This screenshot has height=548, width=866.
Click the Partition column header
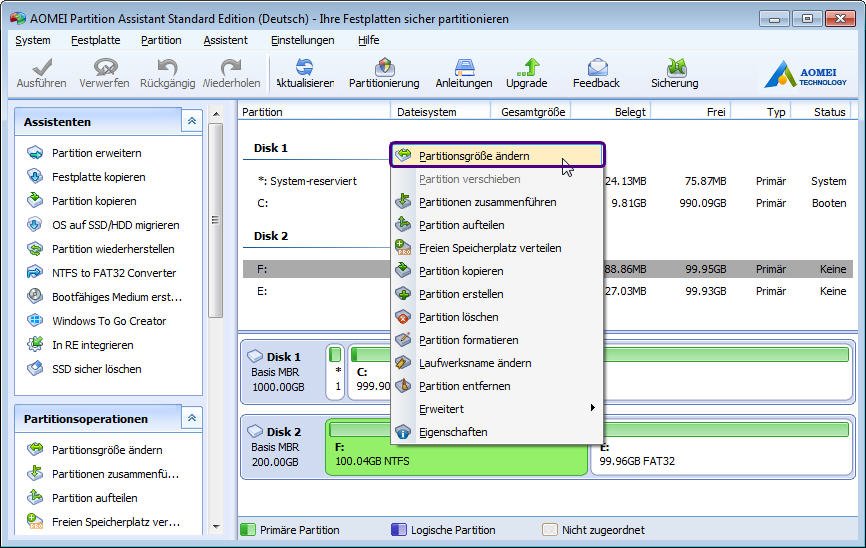point(314,112)
